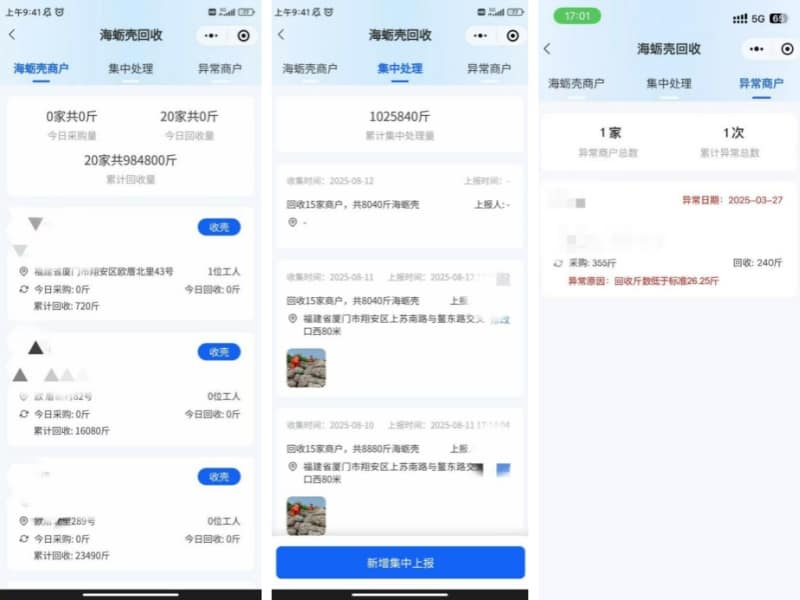The width and height of the screenshot is (800, 600).
Task: Tap the 累计集中处理量 1025840斤 summary card
Action: coord(399,124)
